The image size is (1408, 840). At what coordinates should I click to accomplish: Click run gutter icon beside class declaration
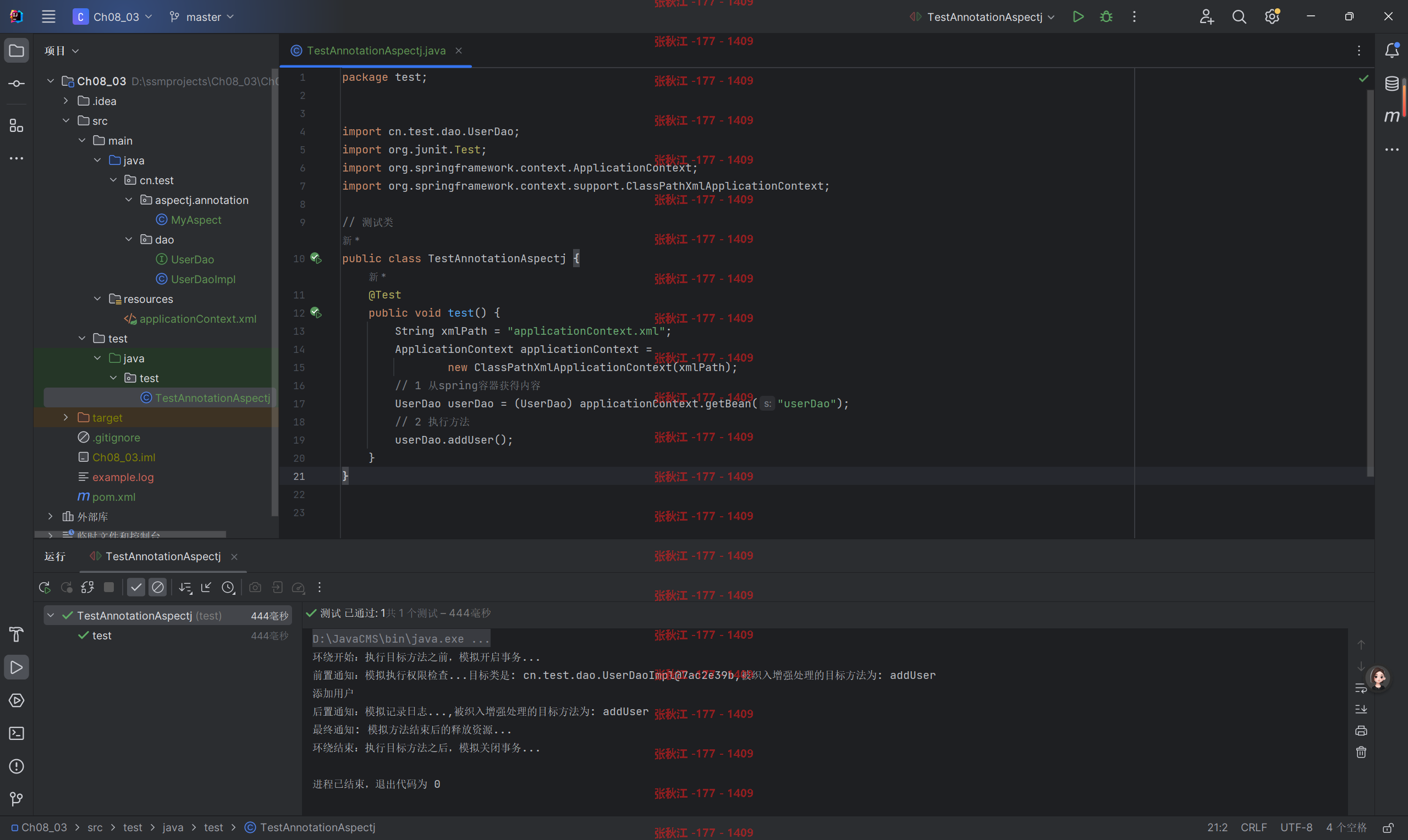point(316,258)
